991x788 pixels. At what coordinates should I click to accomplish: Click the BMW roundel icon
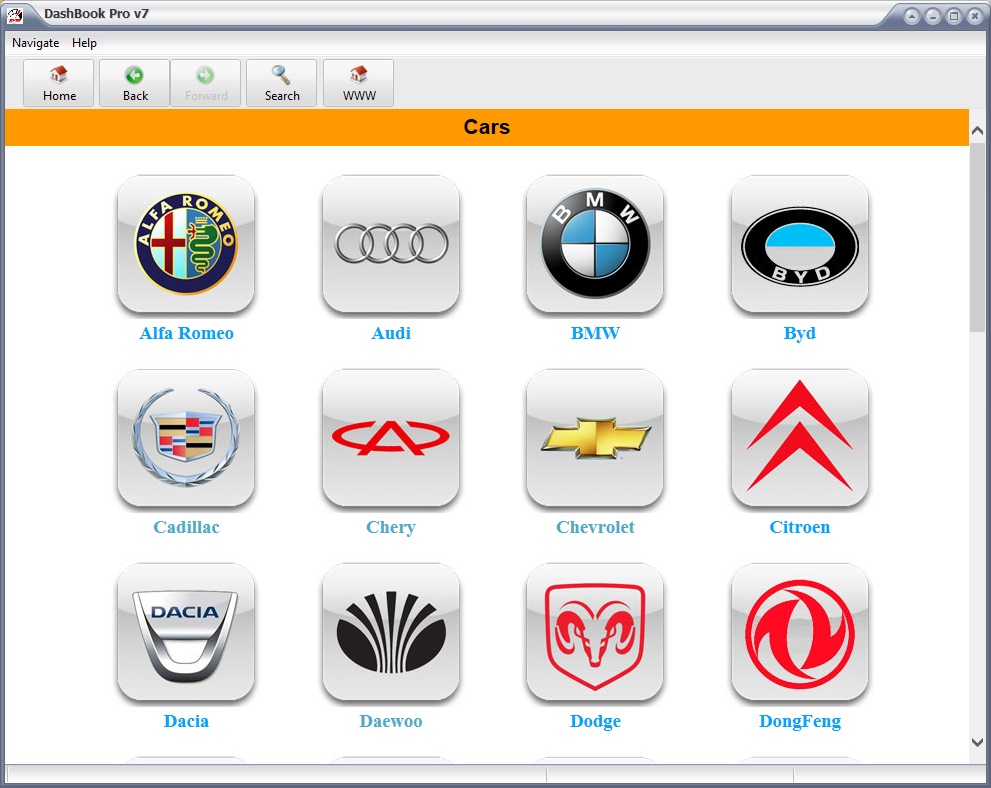click(595, 244)
